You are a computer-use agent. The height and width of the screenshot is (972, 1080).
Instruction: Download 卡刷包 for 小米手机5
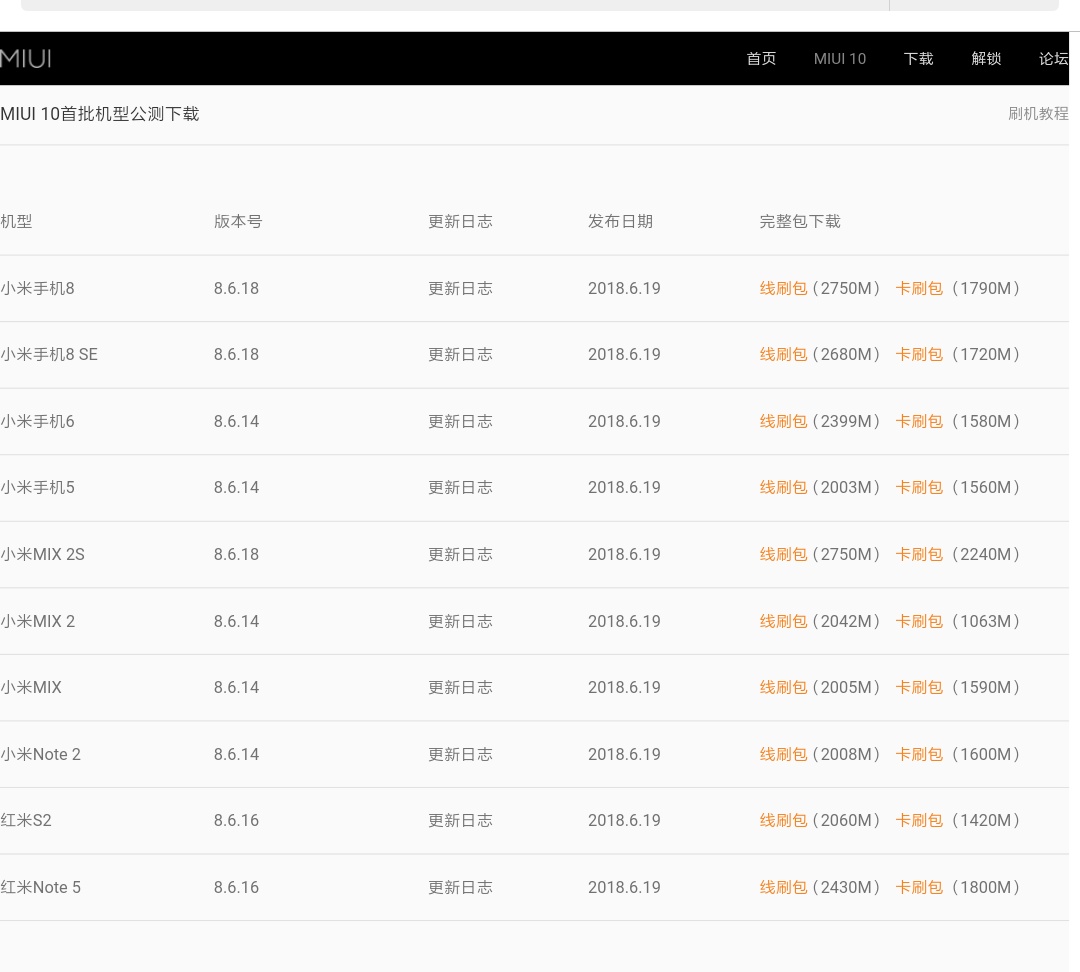(919, 487)
